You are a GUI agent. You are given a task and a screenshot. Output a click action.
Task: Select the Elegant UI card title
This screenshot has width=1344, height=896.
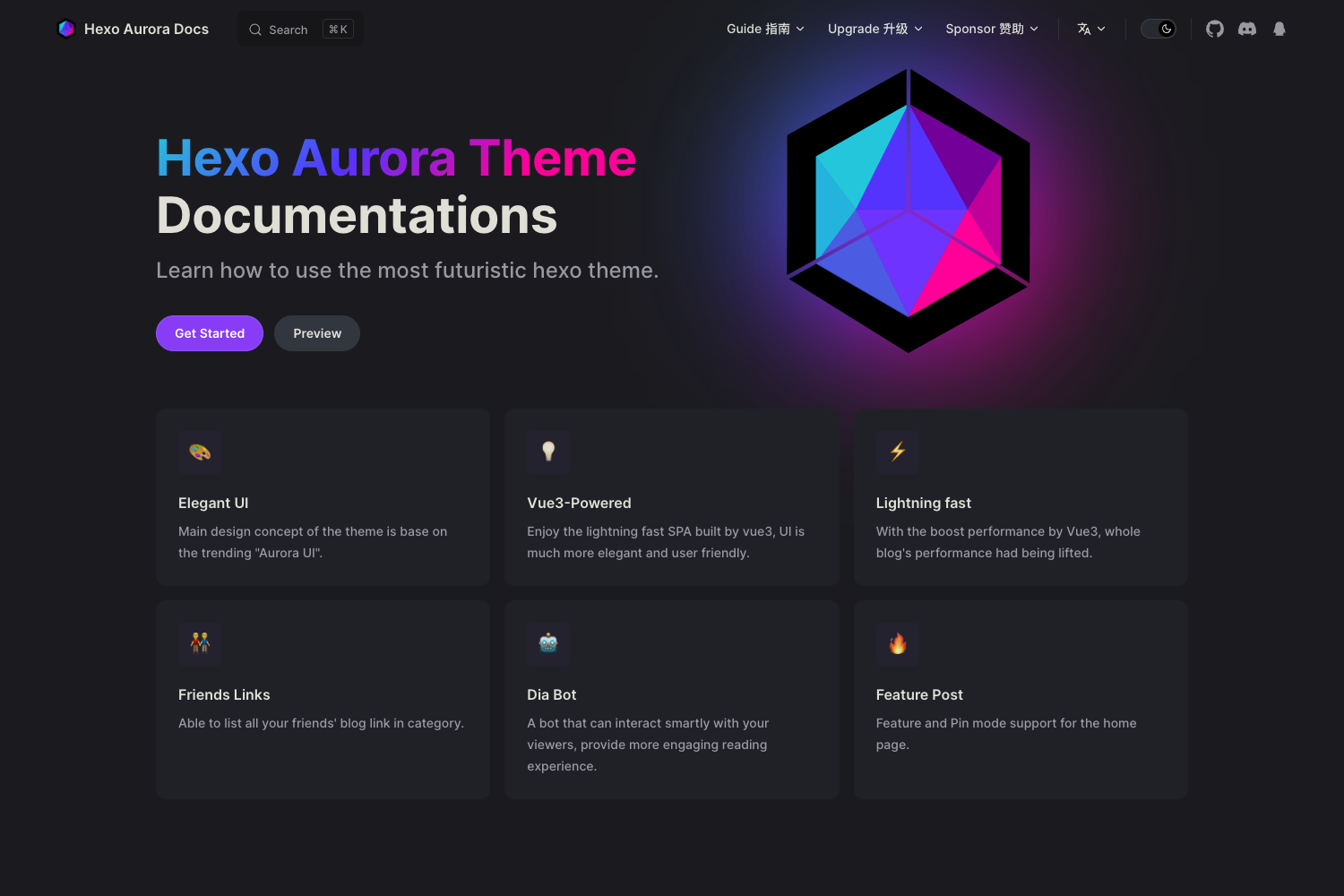click(213, 504)
